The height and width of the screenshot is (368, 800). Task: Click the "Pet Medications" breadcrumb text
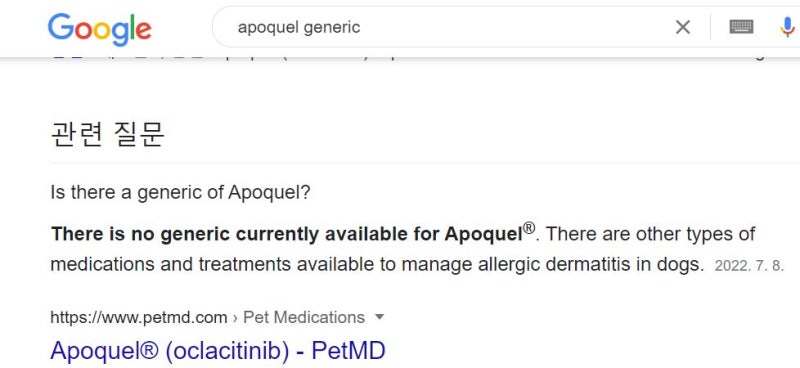tap(304, 317)
